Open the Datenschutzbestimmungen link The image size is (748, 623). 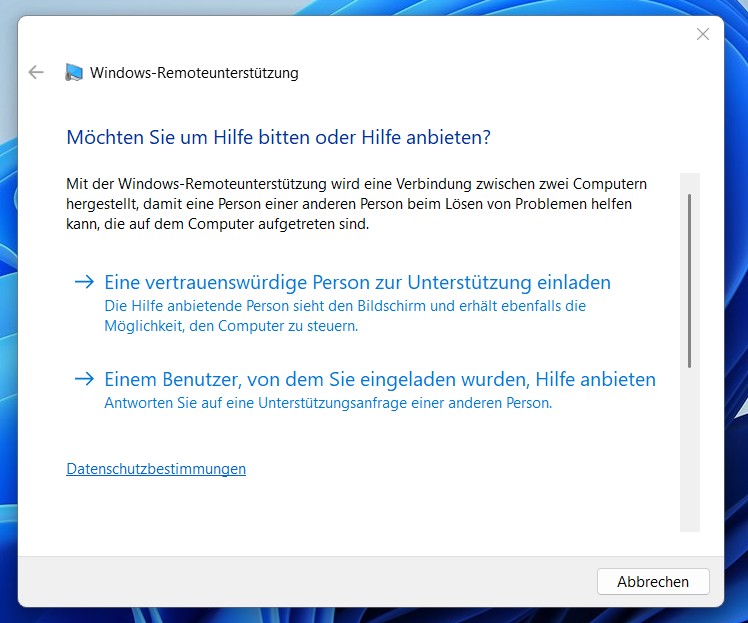pyautogui.click(x=156, y=468)
